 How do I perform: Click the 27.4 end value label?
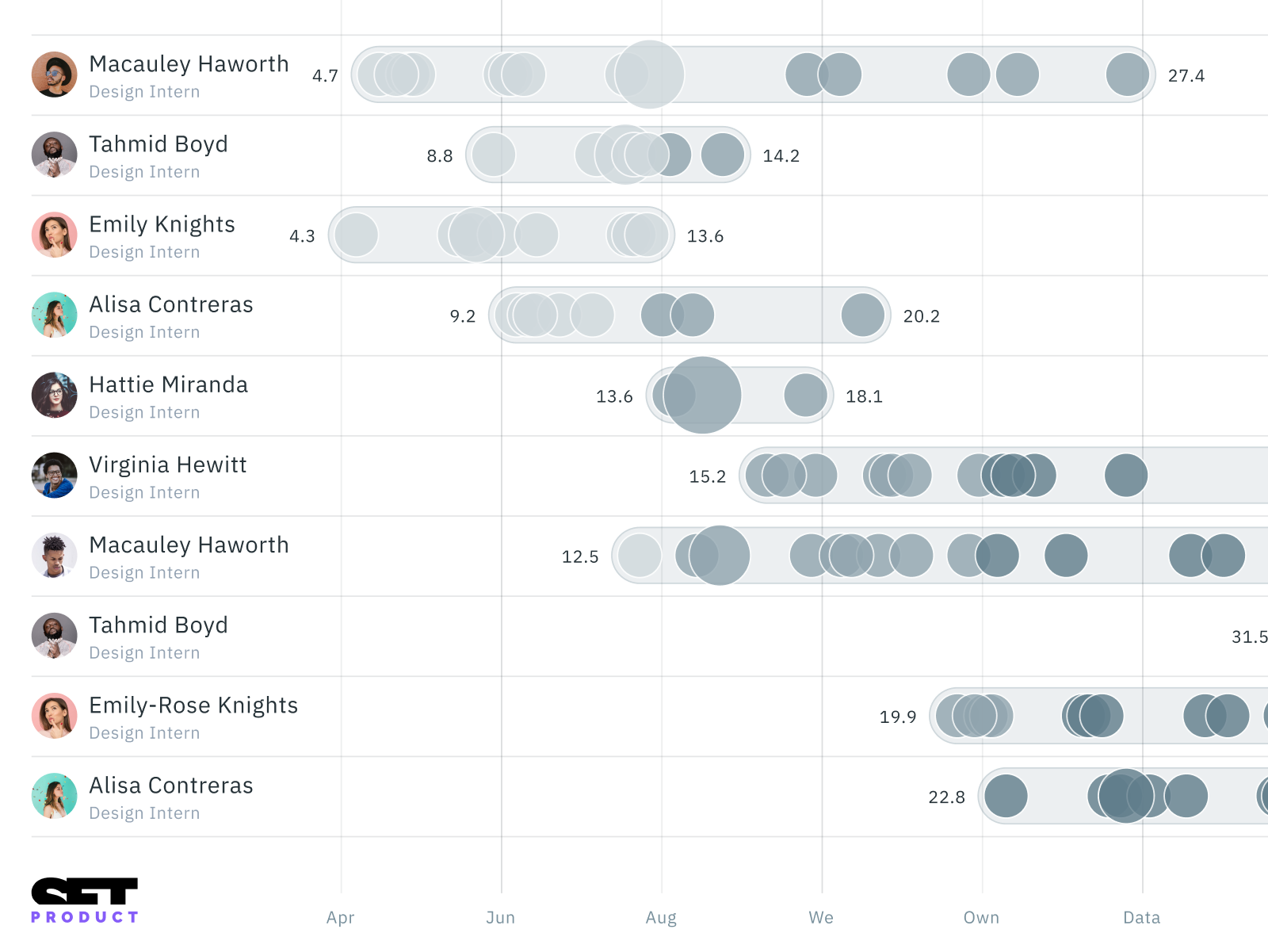(x=1186, y=76)
